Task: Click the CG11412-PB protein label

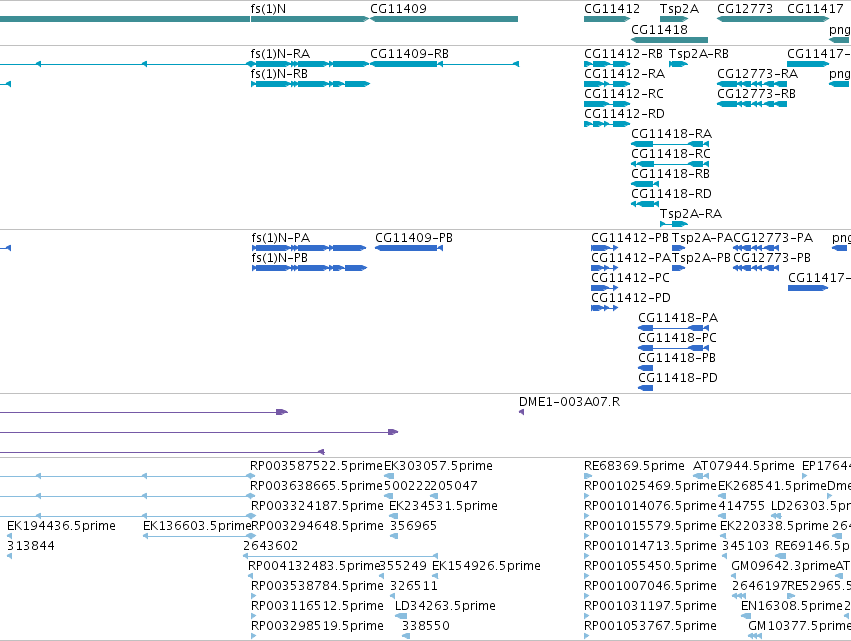Action: point(630,238)
